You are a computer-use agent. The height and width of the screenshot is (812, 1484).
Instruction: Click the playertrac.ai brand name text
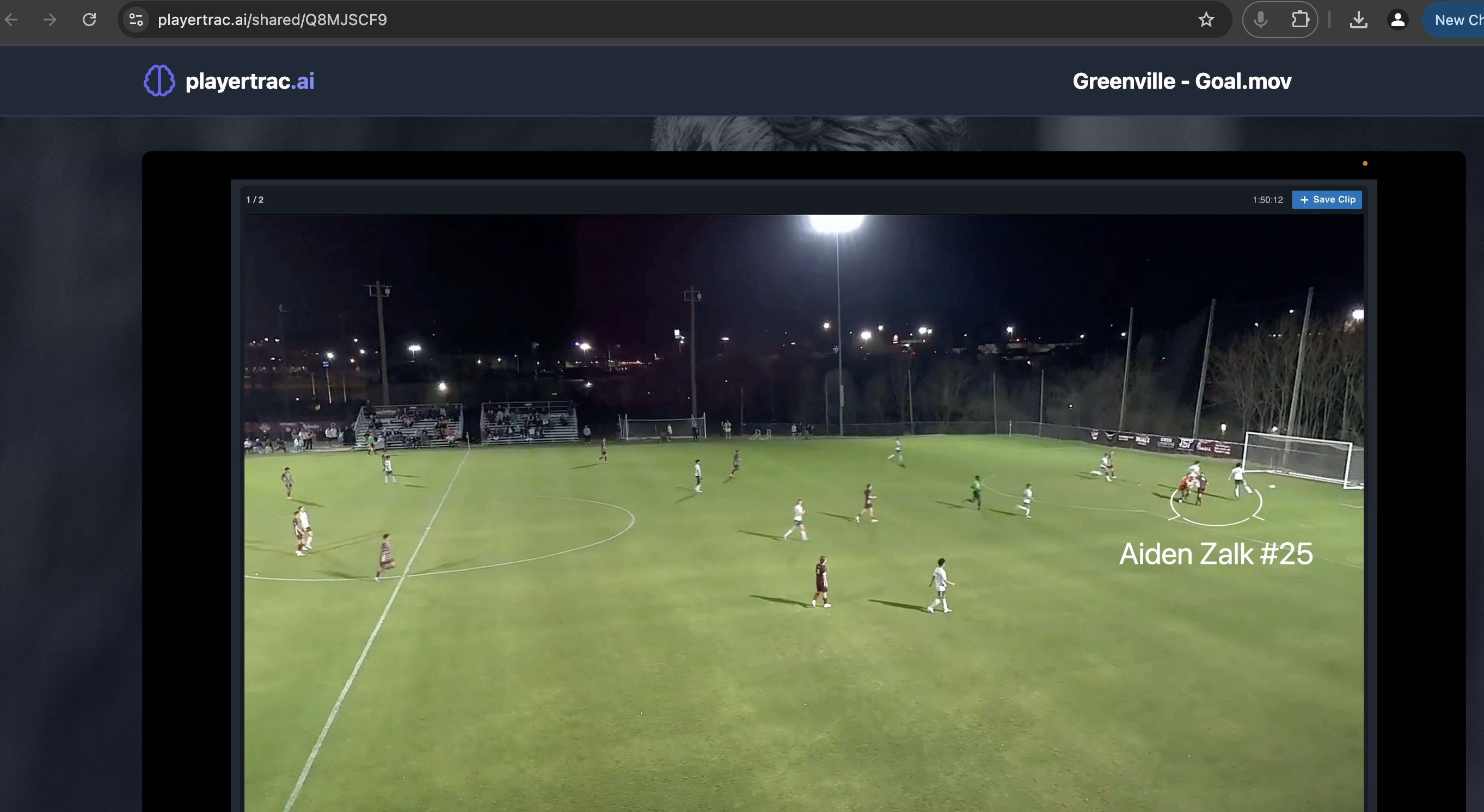pyautogui.click(x=249, y=81)
